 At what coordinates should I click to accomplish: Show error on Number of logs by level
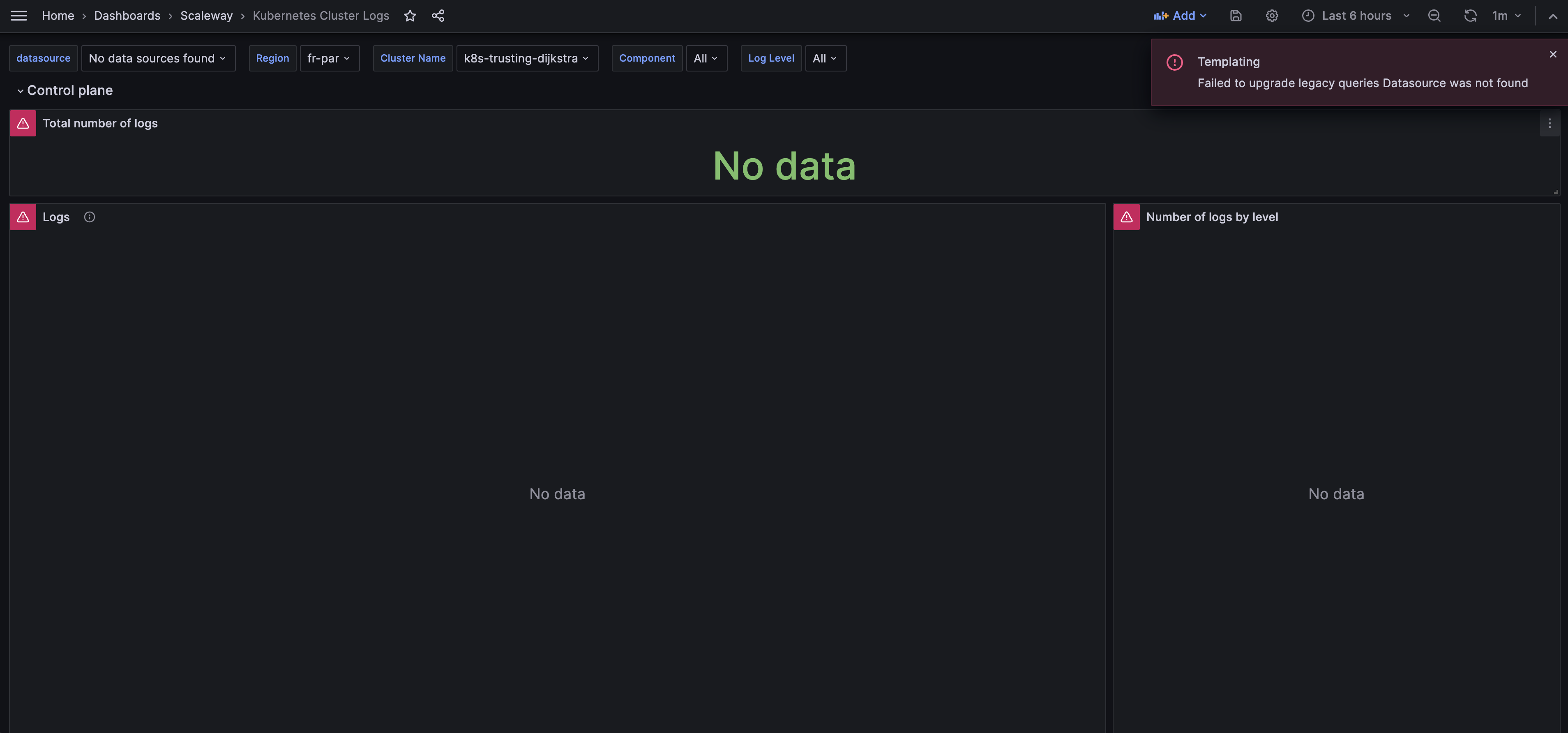coord(1127,217)
